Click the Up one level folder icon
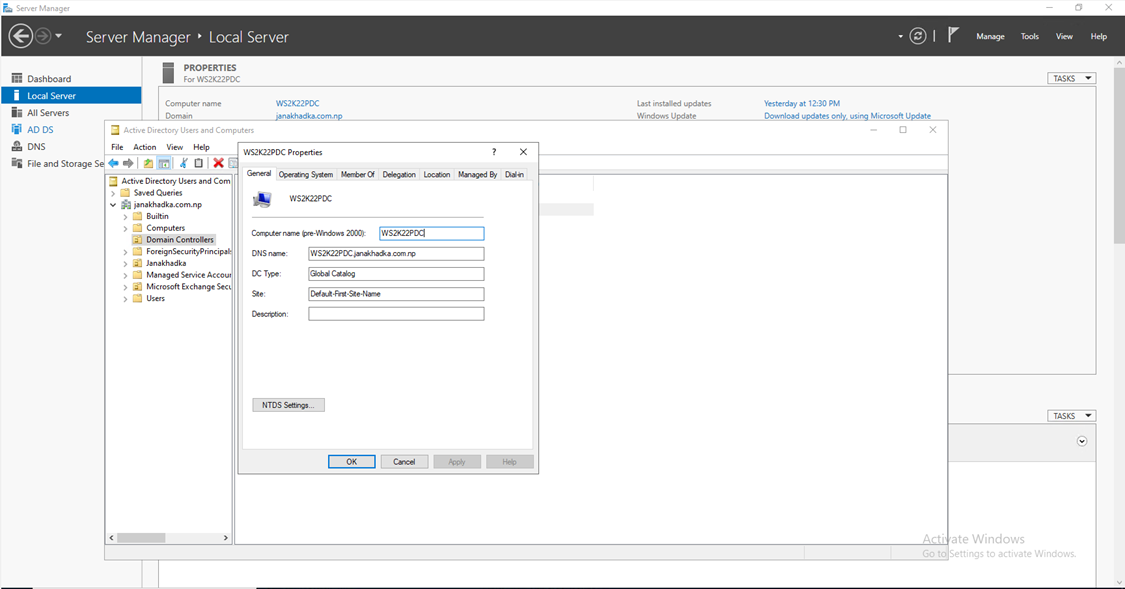The width and height of the screenshot is (1125, 589). (148, 163)
